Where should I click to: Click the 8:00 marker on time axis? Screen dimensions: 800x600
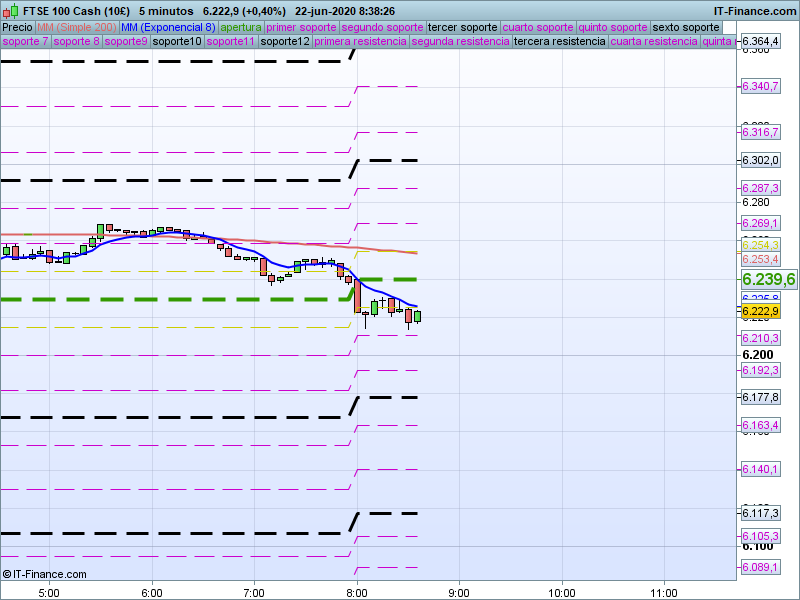point(357,591)
